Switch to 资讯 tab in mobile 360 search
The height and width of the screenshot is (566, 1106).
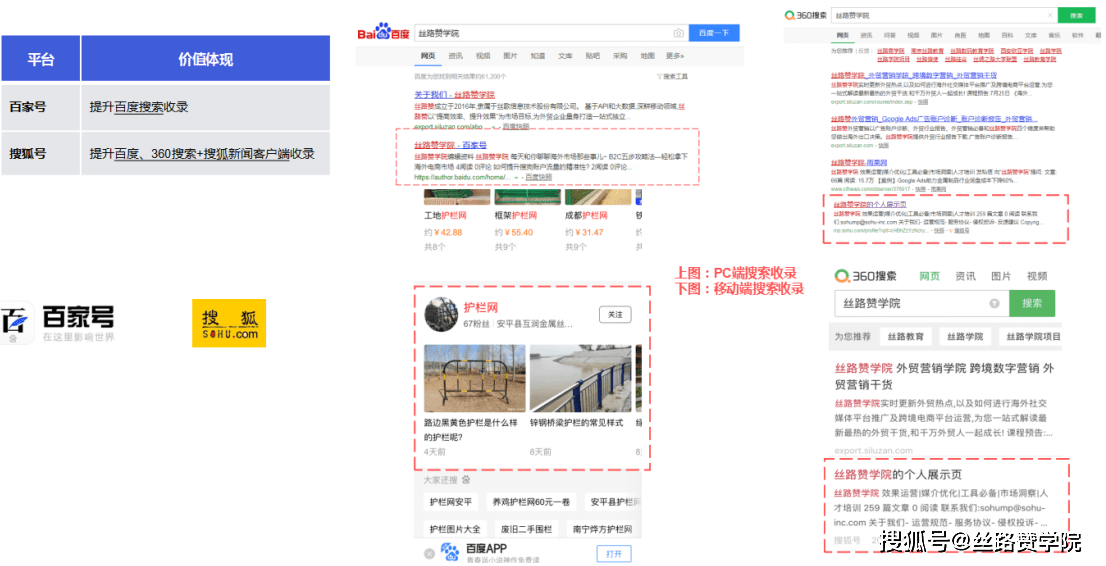coord(965,276)
